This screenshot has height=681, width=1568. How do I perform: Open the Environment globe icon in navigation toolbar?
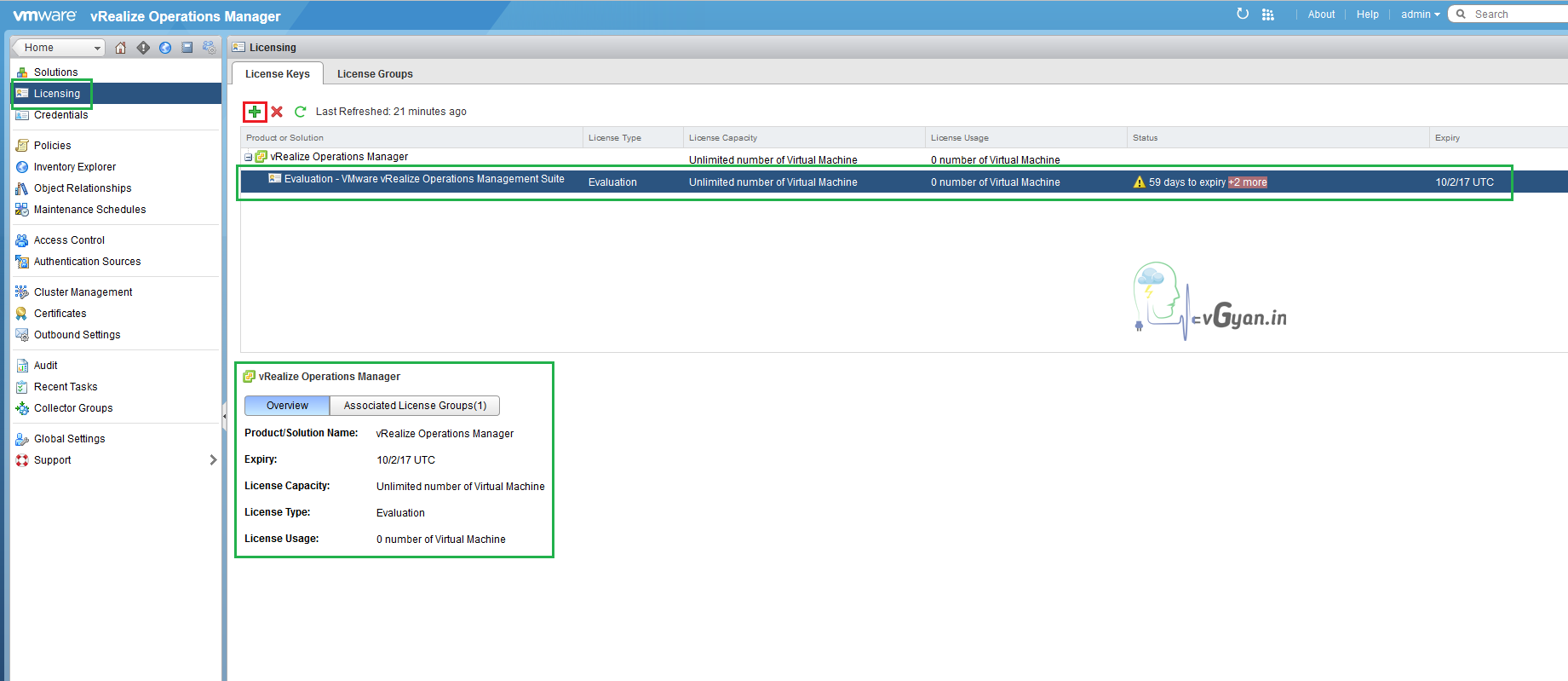[165, 48]
